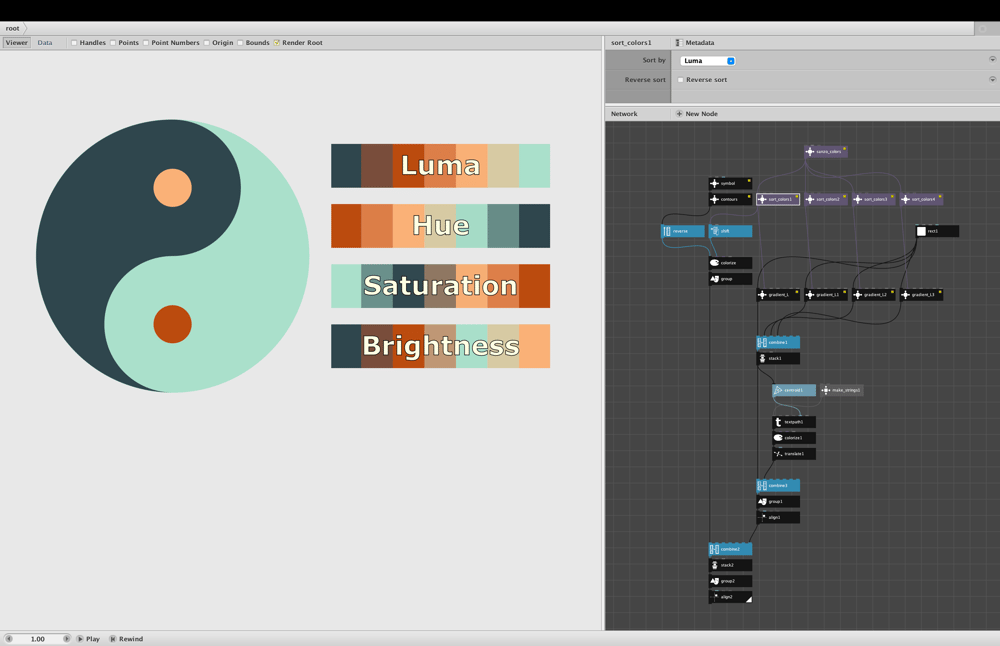
Task: Select the reverse node
Action: pyautogui.click(x=682, y=231)
